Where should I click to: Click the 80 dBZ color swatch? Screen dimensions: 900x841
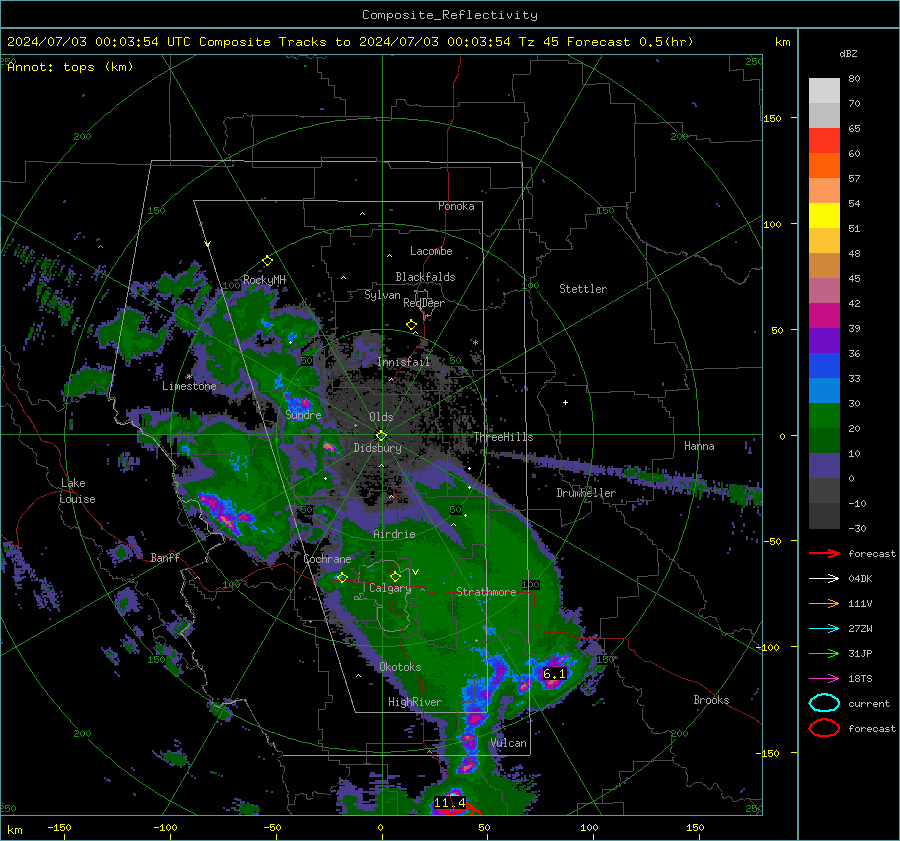pos(824,91)
